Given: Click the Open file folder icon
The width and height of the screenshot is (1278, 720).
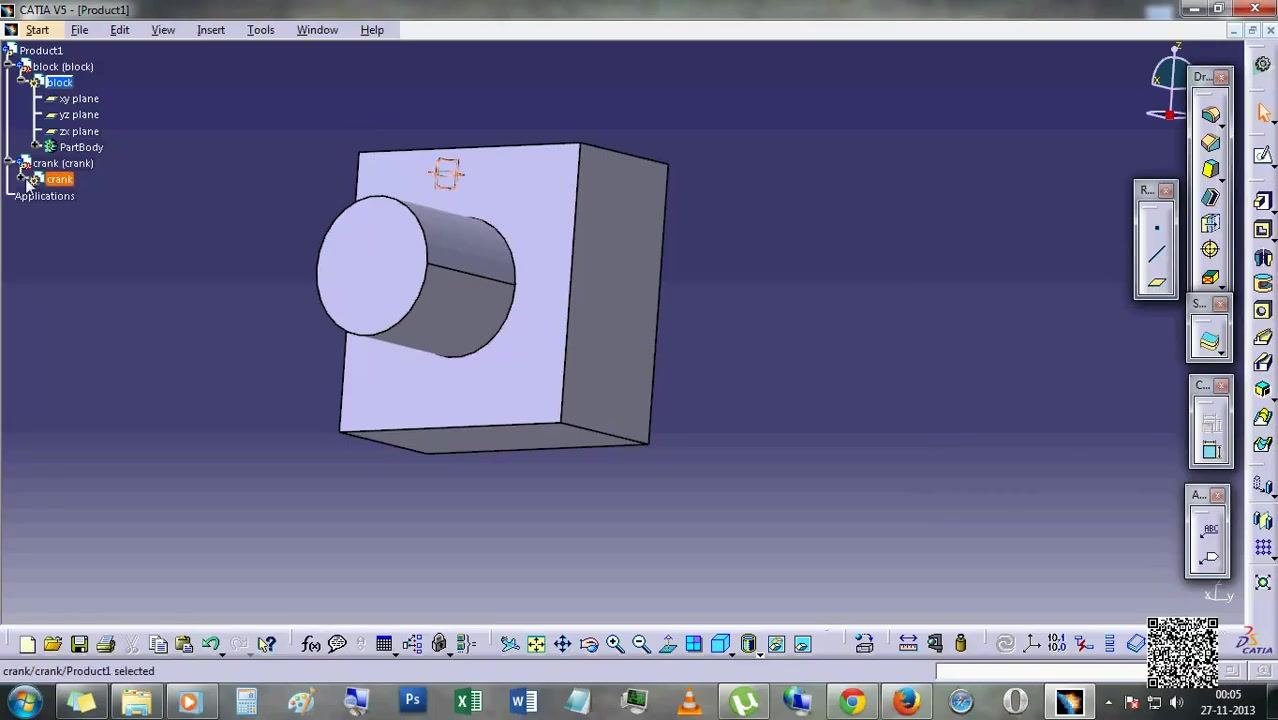Looking at the screenshot, I should (x=53, y=645).
